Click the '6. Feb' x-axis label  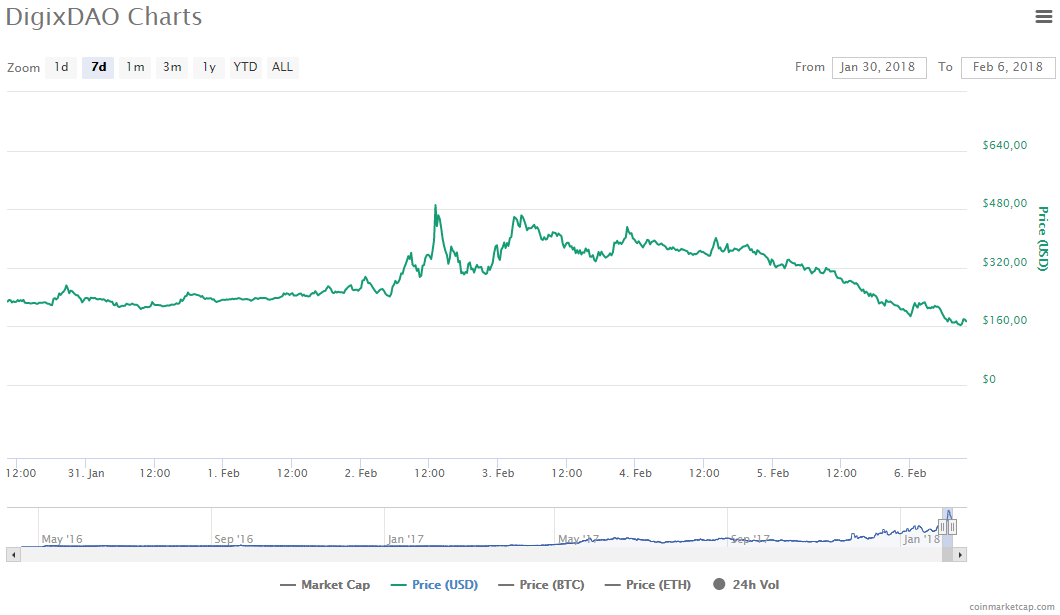point(910,473)
